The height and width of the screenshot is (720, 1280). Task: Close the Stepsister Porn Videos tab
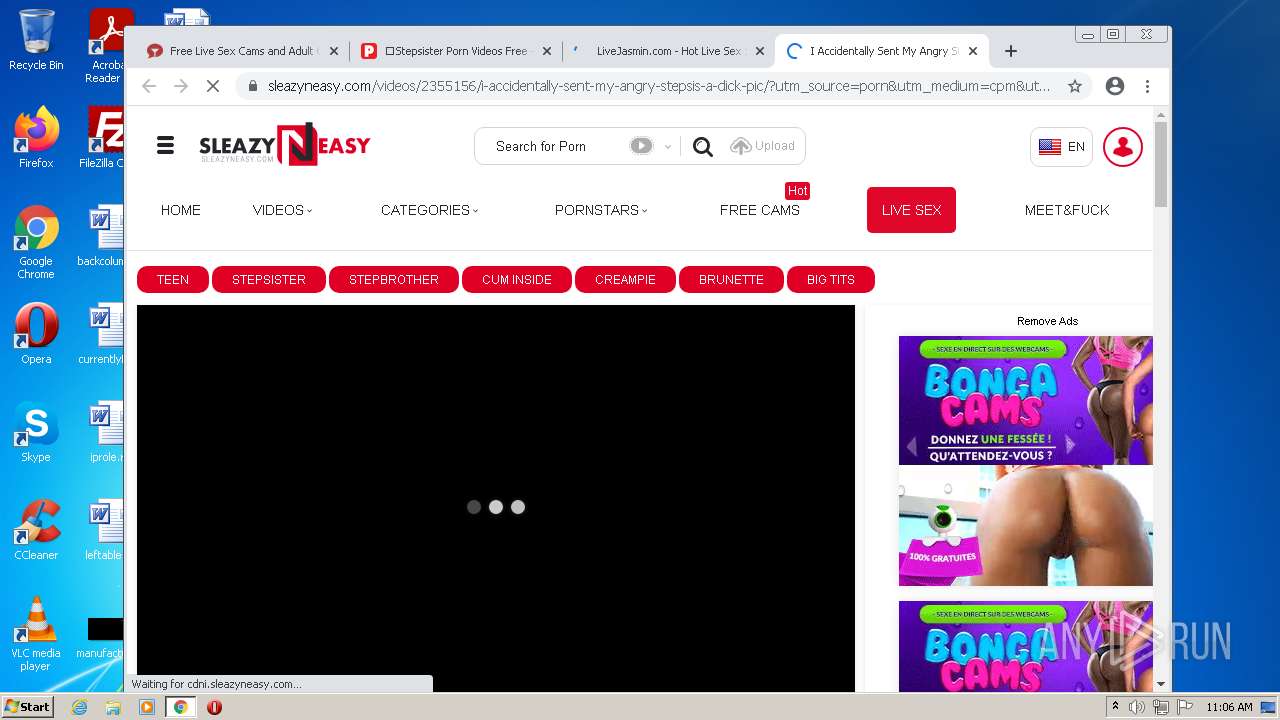(x=549, y=51)
